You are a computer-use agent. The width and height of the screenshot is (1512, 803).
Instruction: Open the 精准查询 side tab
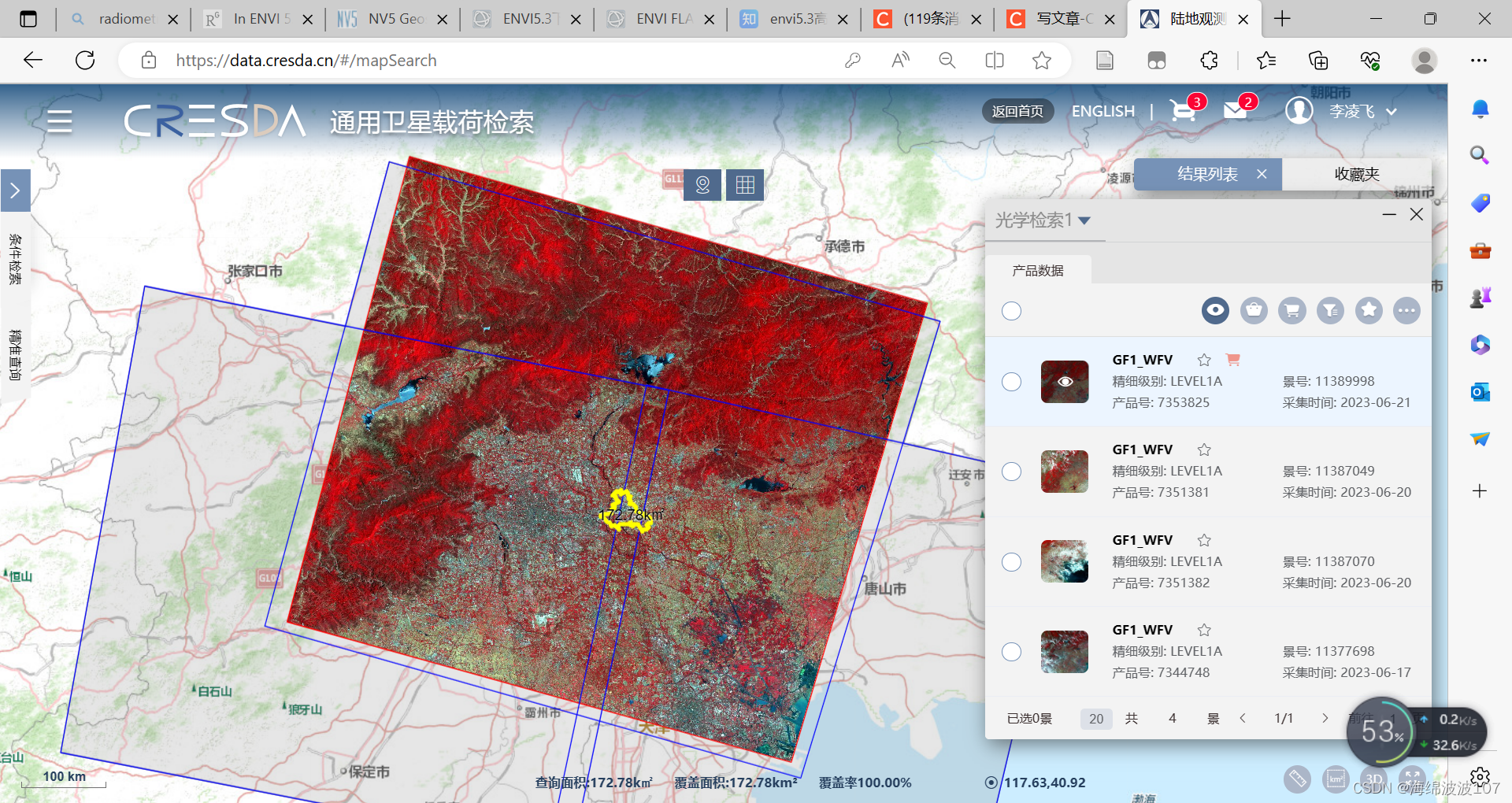pyautogui.click(x=15, y=354)
